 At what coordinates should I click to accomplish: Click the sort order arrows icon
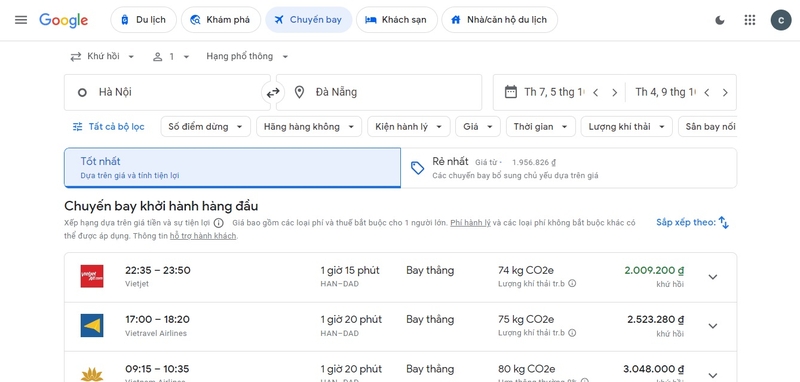[x=723, y=222]
